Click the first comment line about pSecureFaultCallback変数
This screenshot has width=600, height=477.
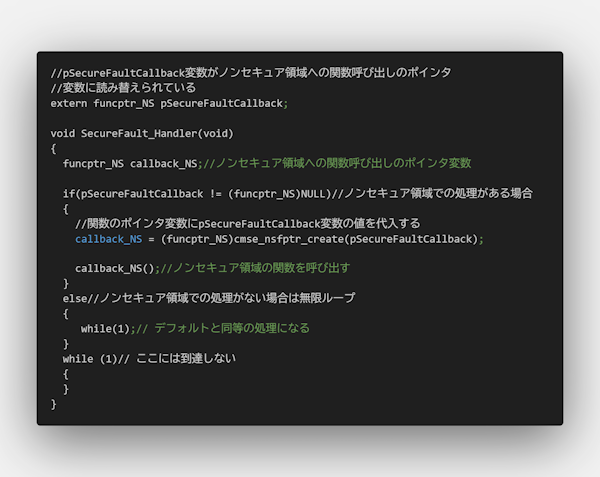(250, 73)
